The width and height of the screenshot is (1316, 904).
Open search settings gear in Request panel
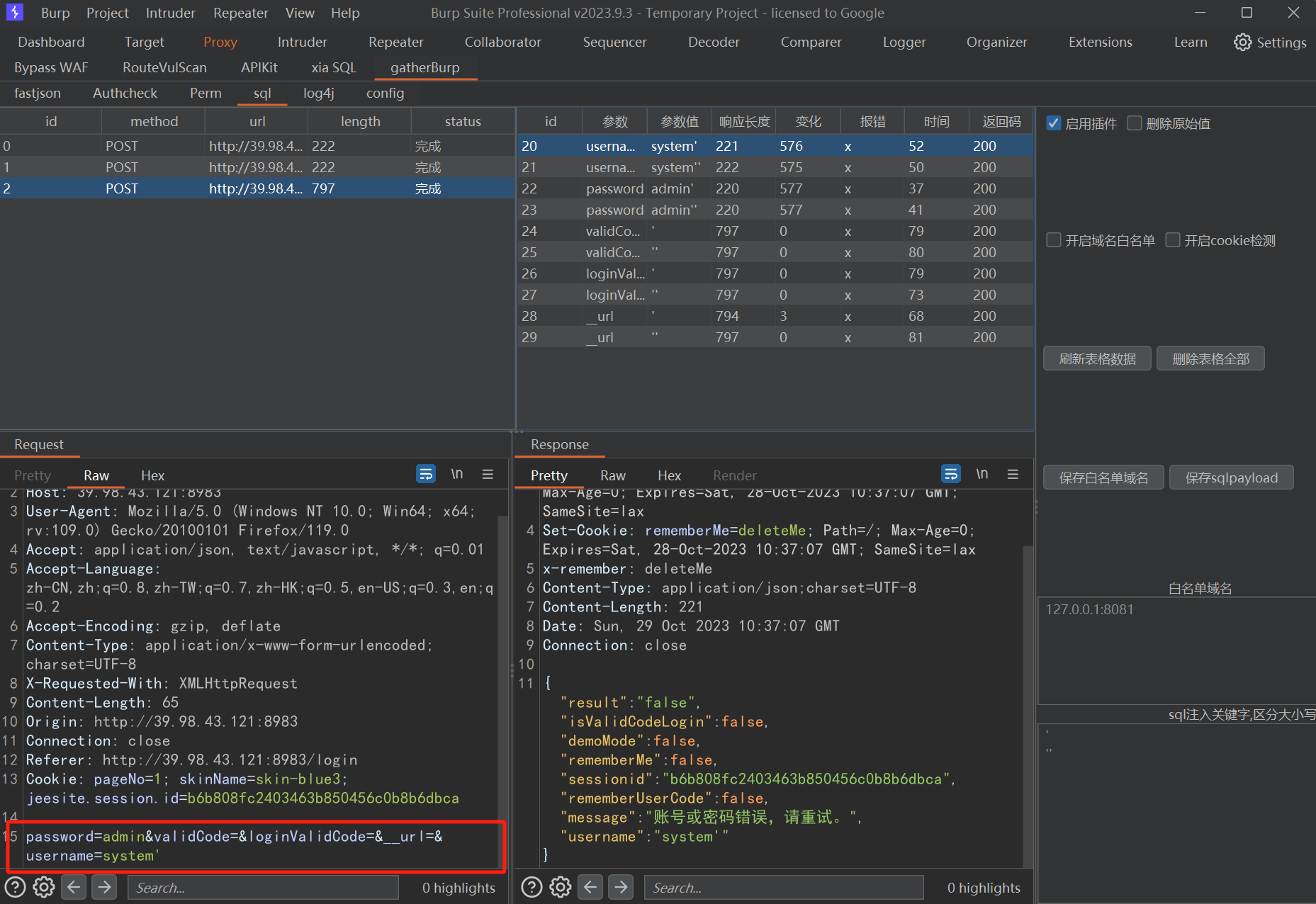point(44,887)
